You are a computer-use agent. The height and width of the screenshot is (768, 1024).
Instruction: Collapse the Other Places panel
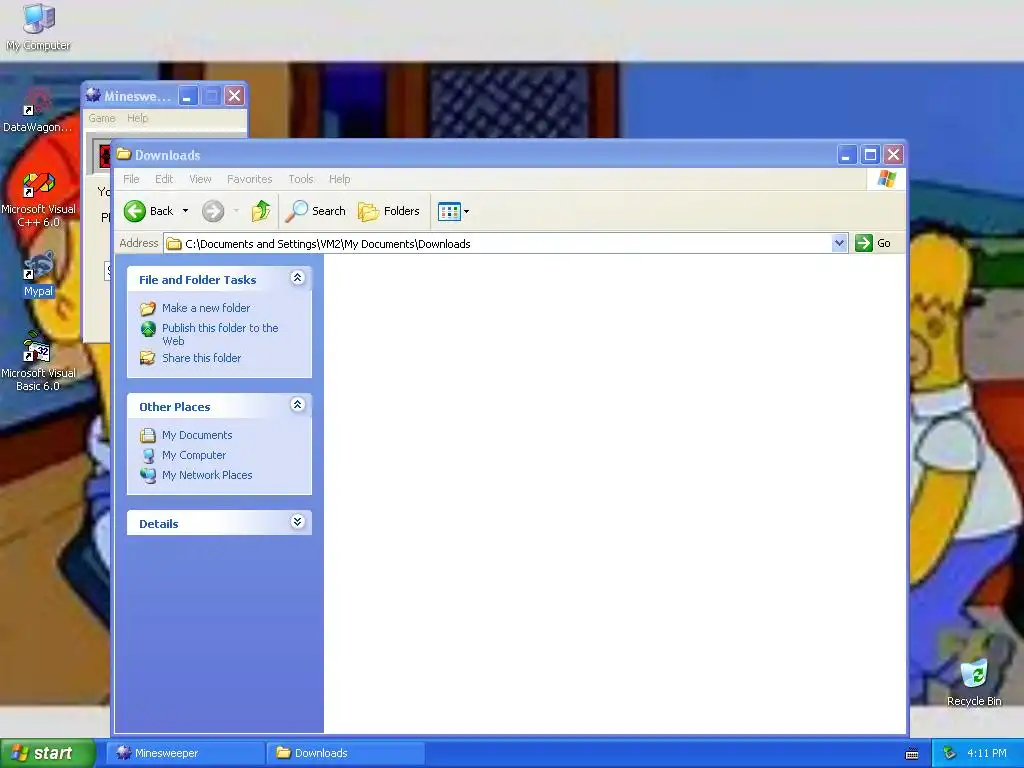click(297, 405)
